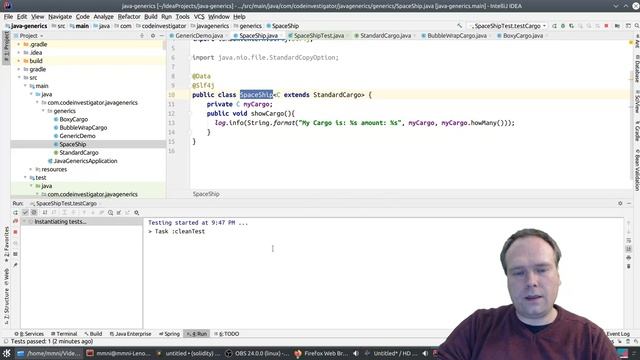The width and height of the screenshot is (640, 360).
Task: Open KDE application launcher
Action: coord(7,353)
